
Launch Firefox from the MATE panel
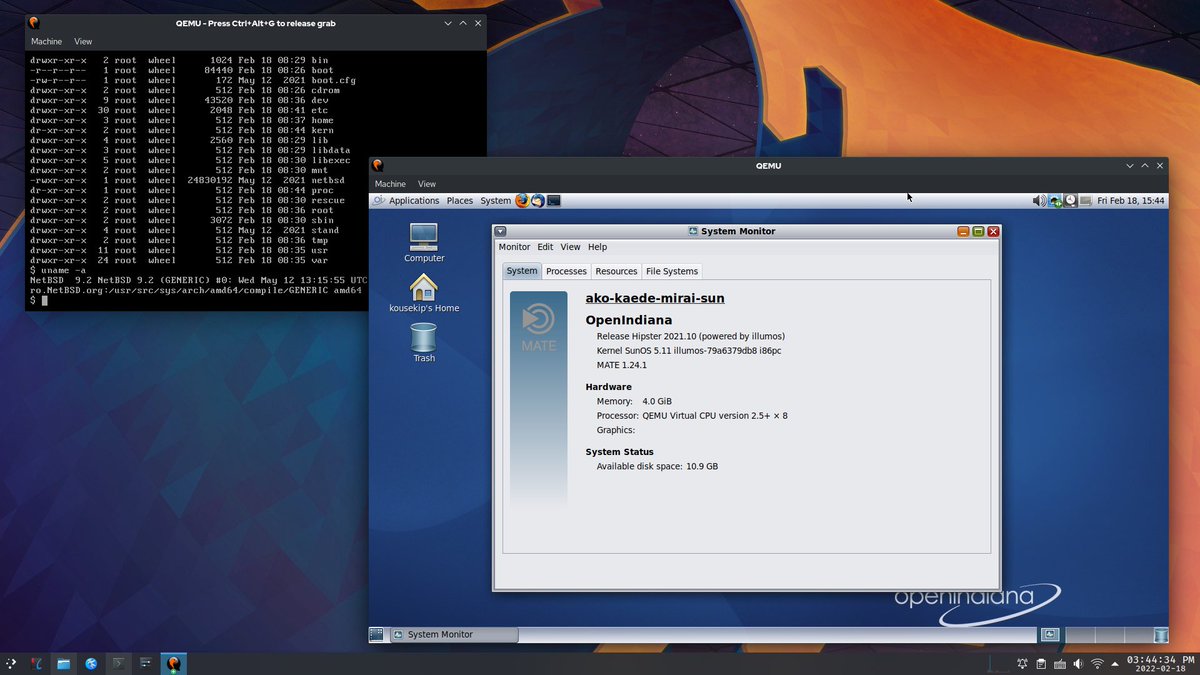(522, 200)
